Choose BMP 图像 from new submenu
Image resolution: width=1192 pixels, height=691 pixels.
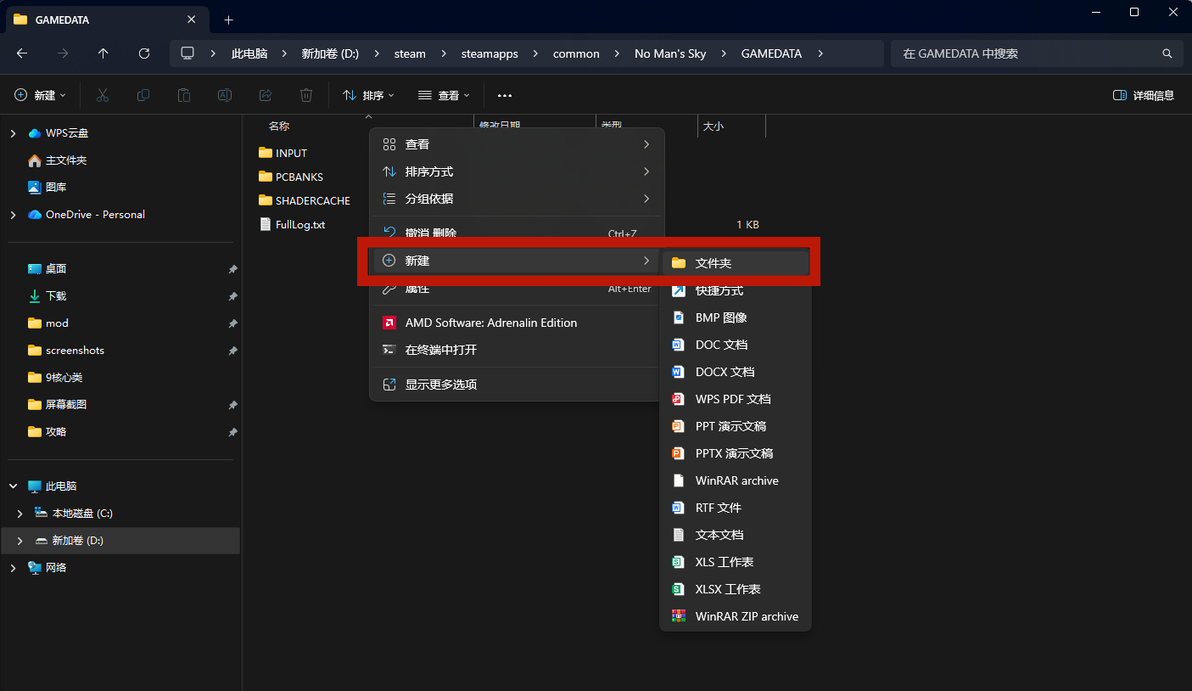[735, 318]
